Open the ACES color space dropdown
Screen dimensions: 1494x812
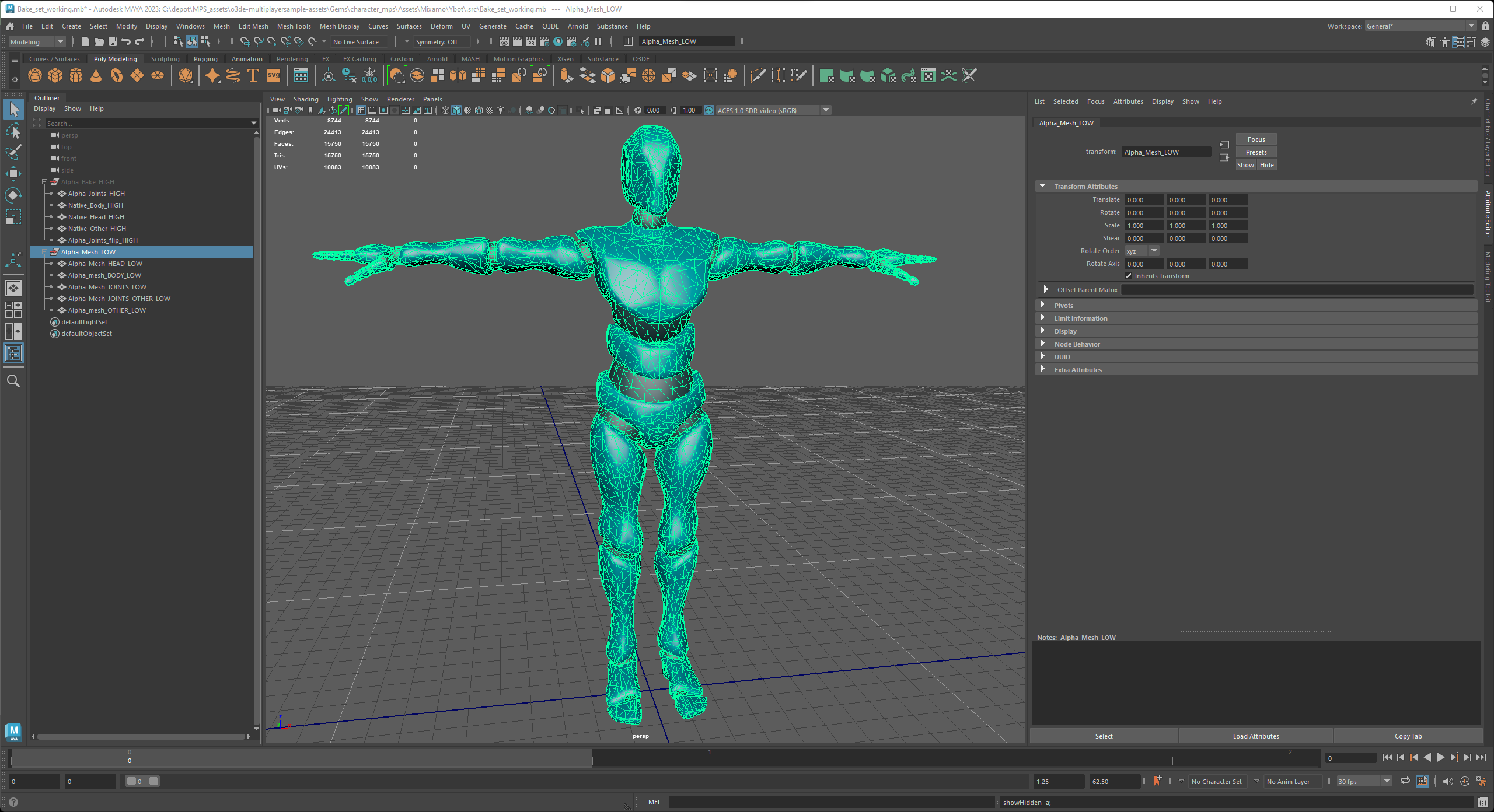773,110
